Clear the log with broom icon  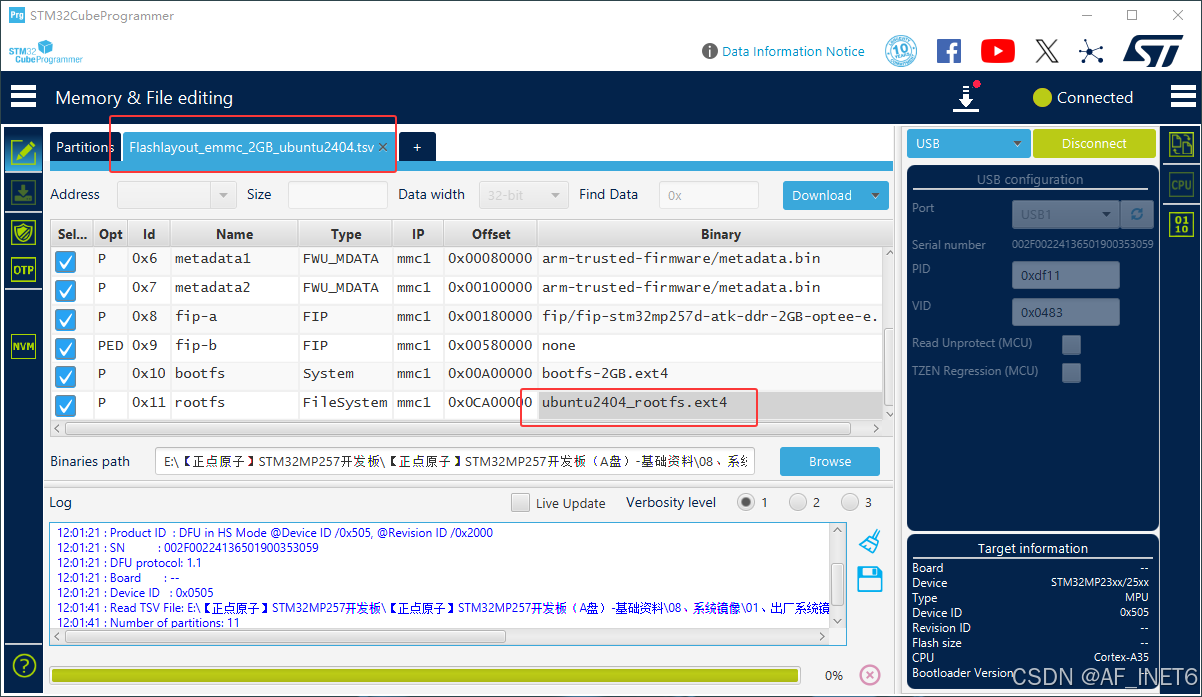point(870,542)
